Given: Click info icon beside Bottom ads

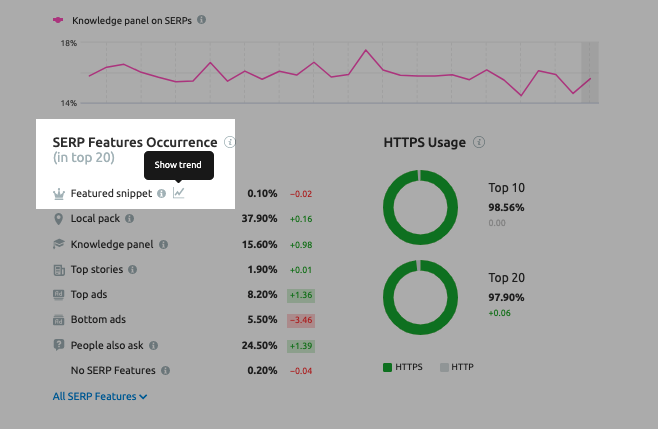Looking at the screenshot, I should point(135,320).
